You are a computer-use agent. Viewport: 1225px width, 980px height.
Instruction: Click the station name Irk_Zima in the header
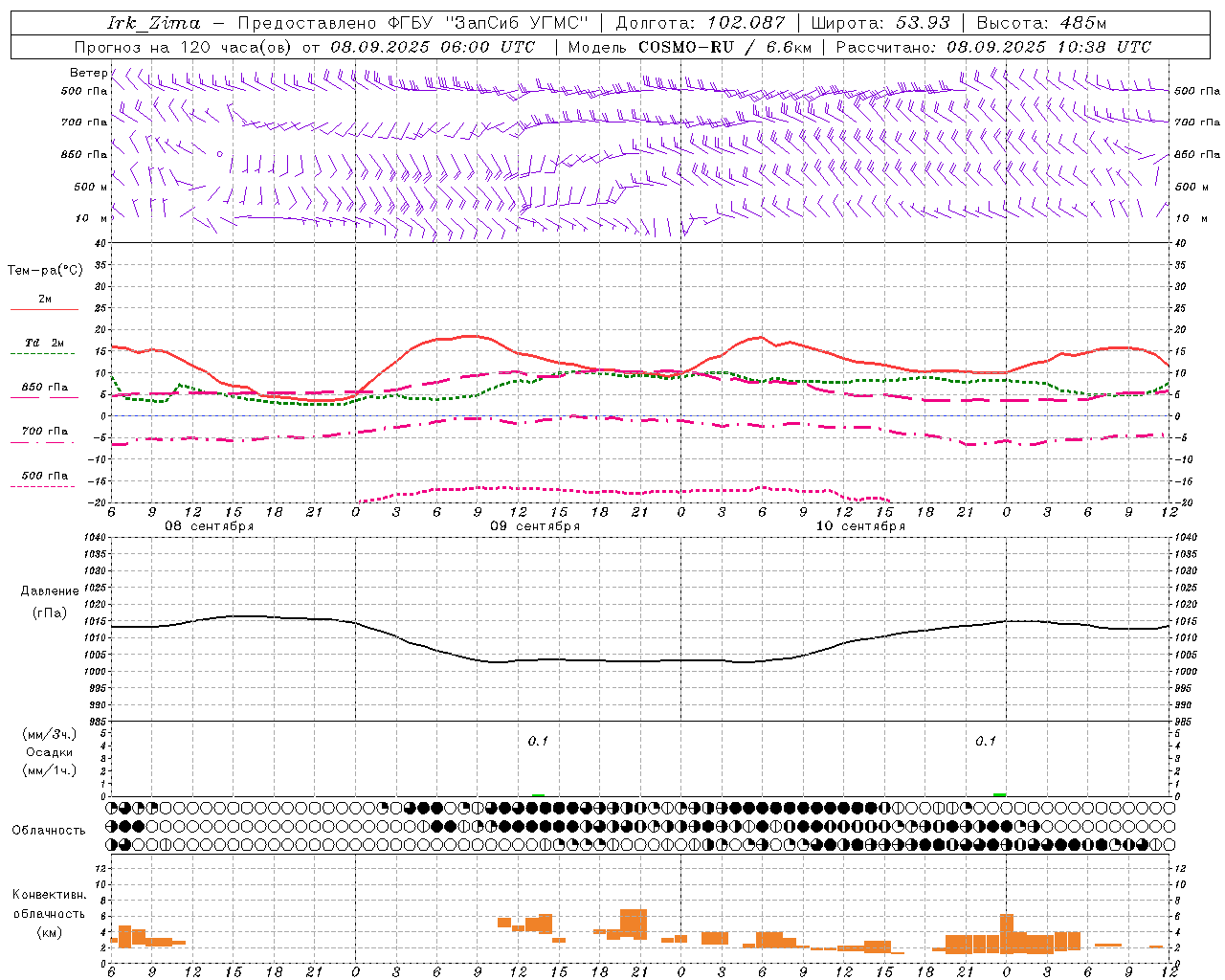click(x=154, y=23)
